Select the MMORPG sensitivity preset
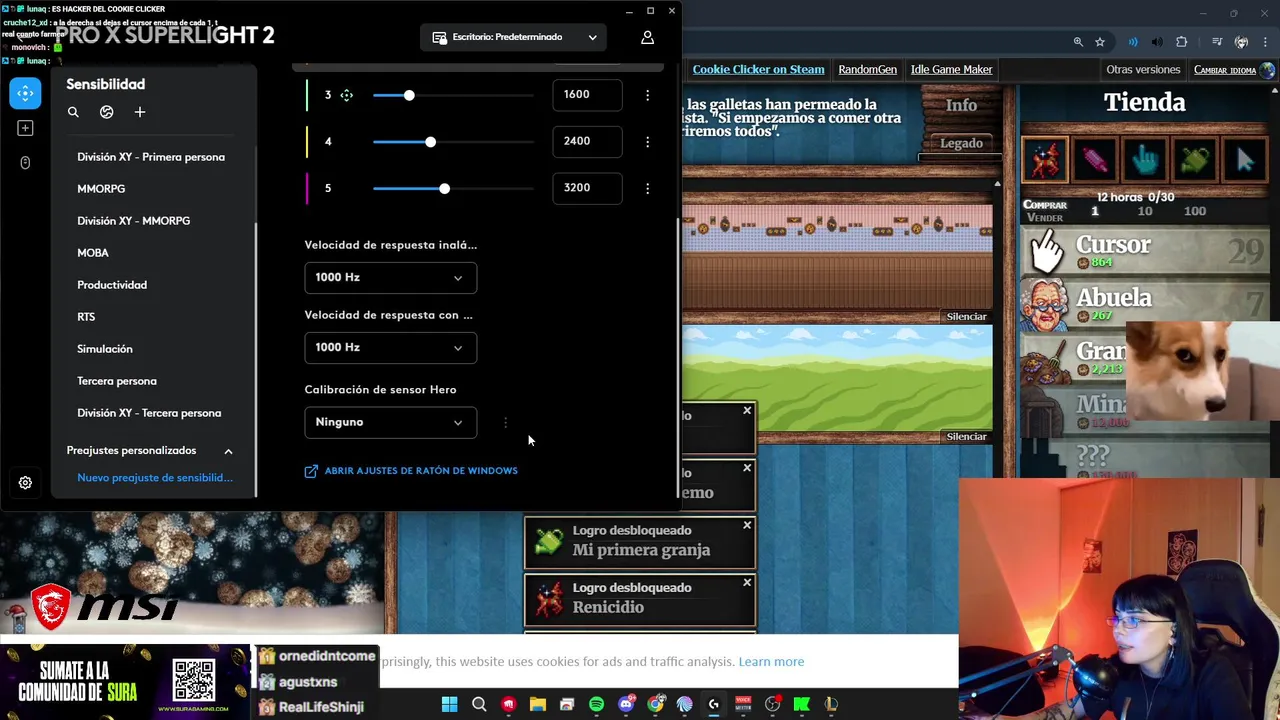 click(x=101, y=189)
